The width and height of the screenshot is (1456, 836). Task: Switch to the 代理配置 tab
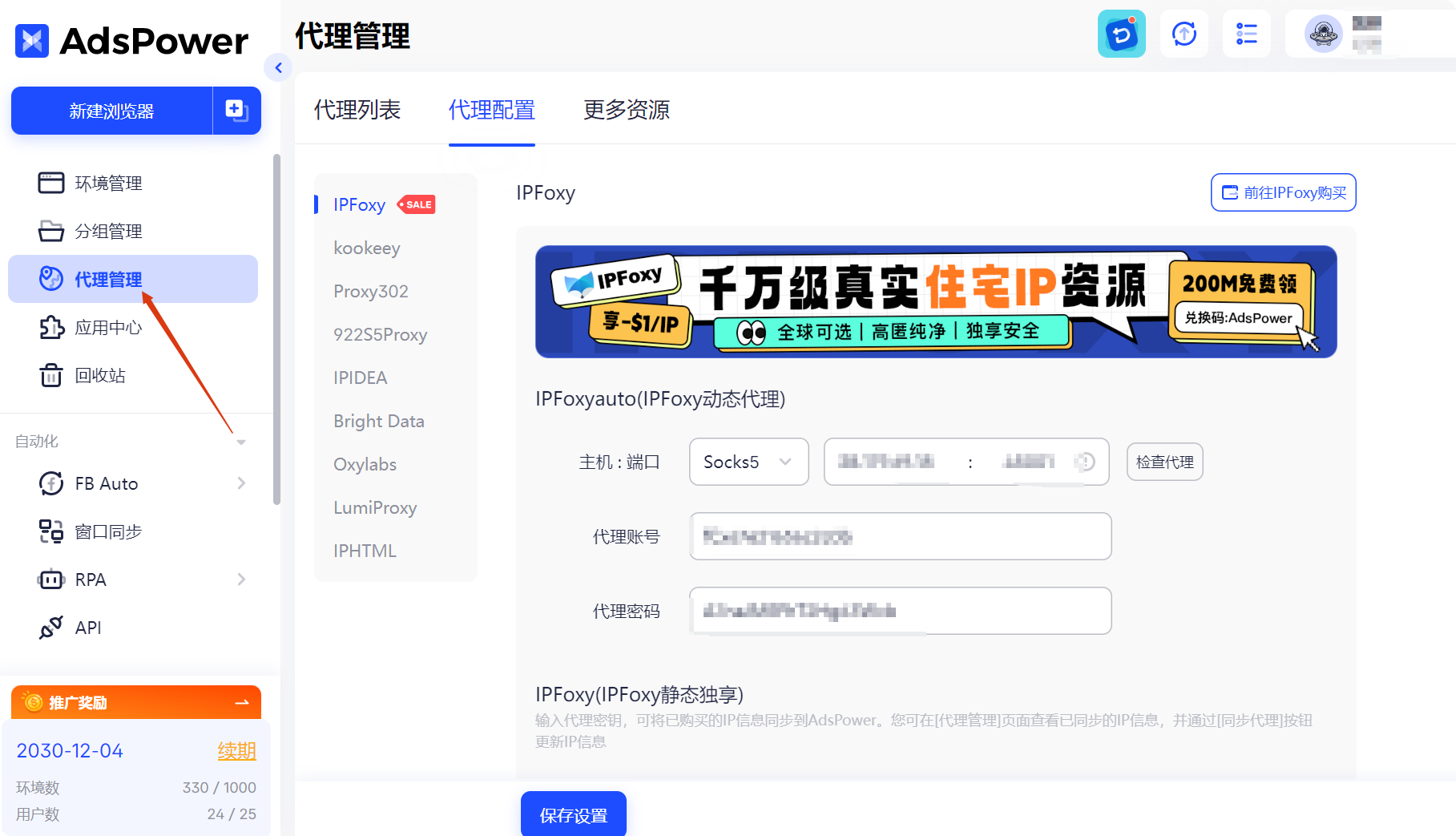click(492, 110)
